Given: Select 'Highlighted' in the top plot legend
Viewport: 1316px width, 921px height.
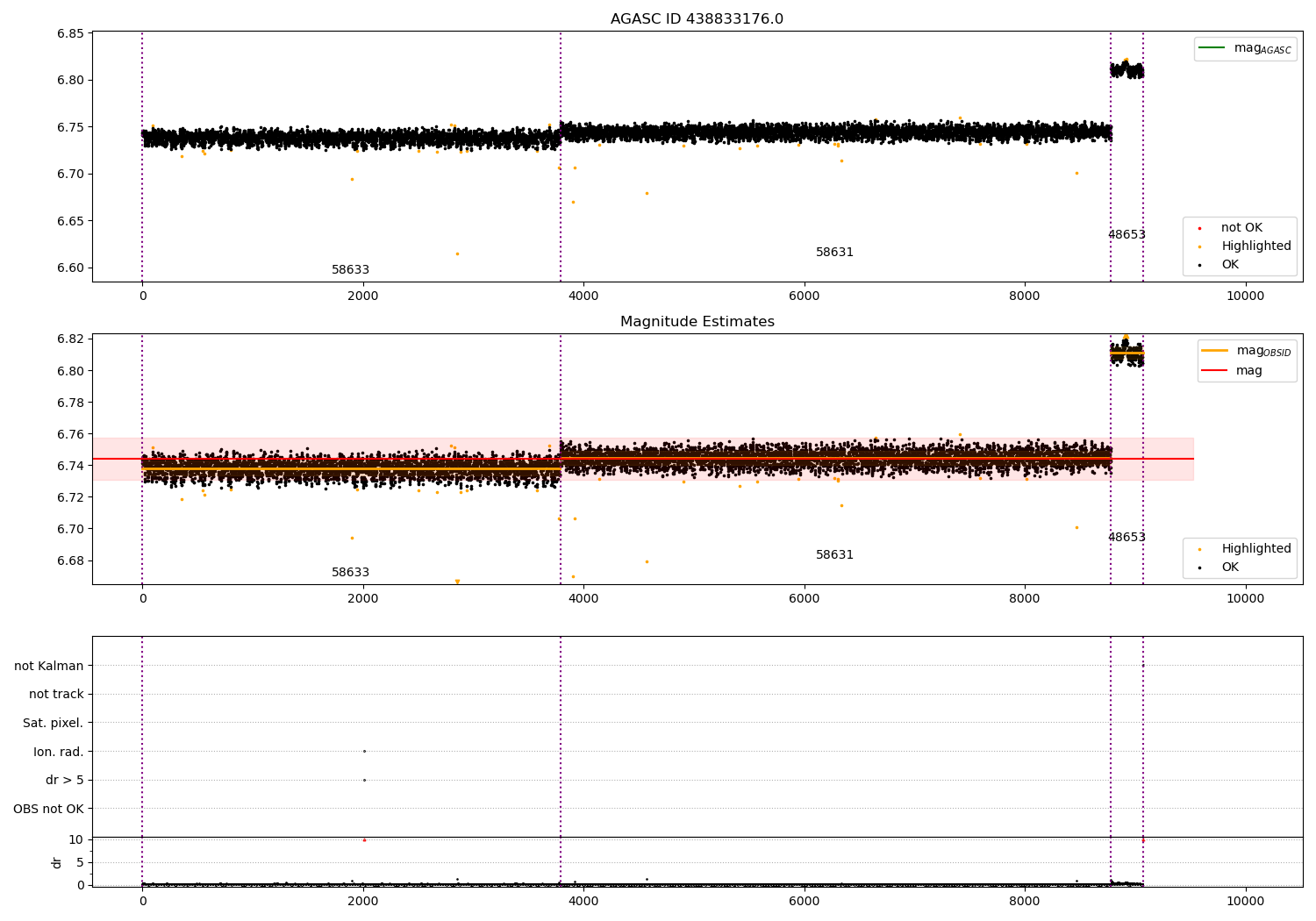Looking at the screenshot, I should tap(1255, 246).
